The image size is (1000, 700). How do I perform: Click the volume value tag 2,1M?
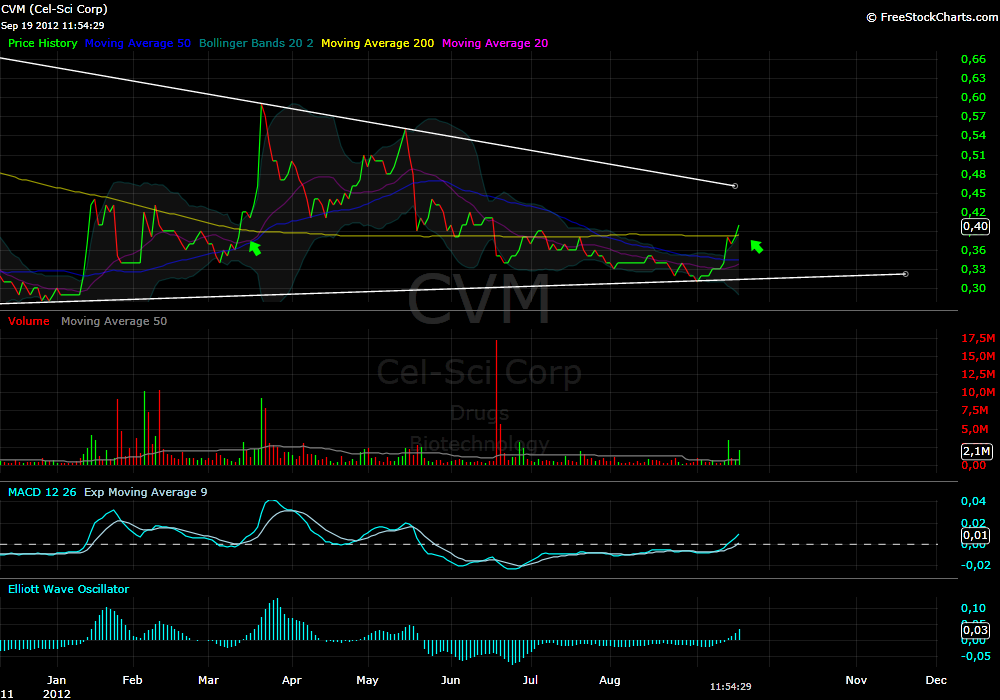tap(975, 451)
